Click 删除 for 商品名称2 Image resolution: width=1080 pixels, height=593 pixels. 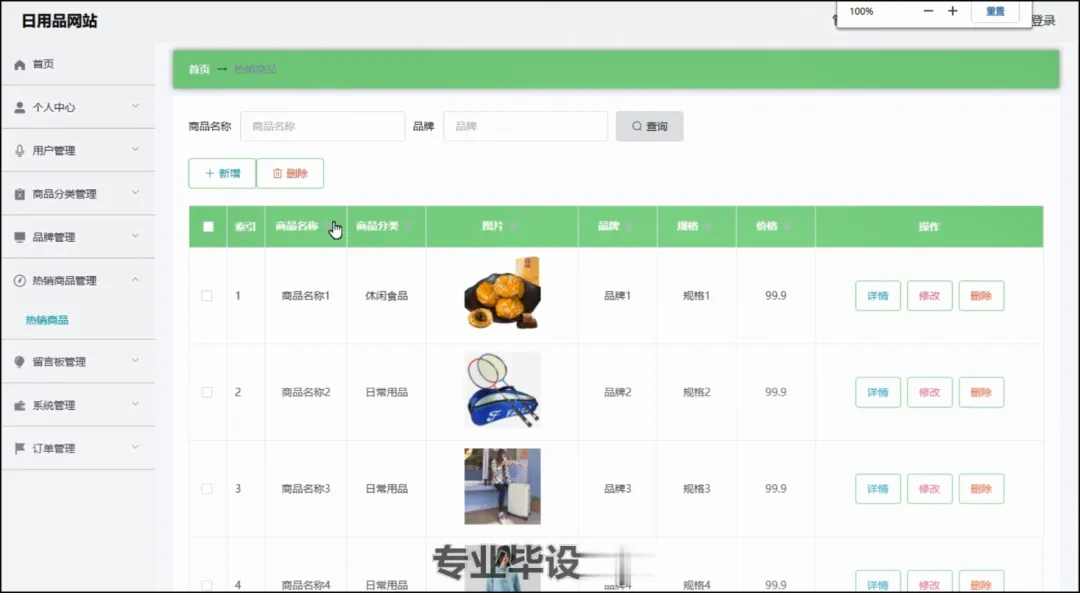pos(981,393)
